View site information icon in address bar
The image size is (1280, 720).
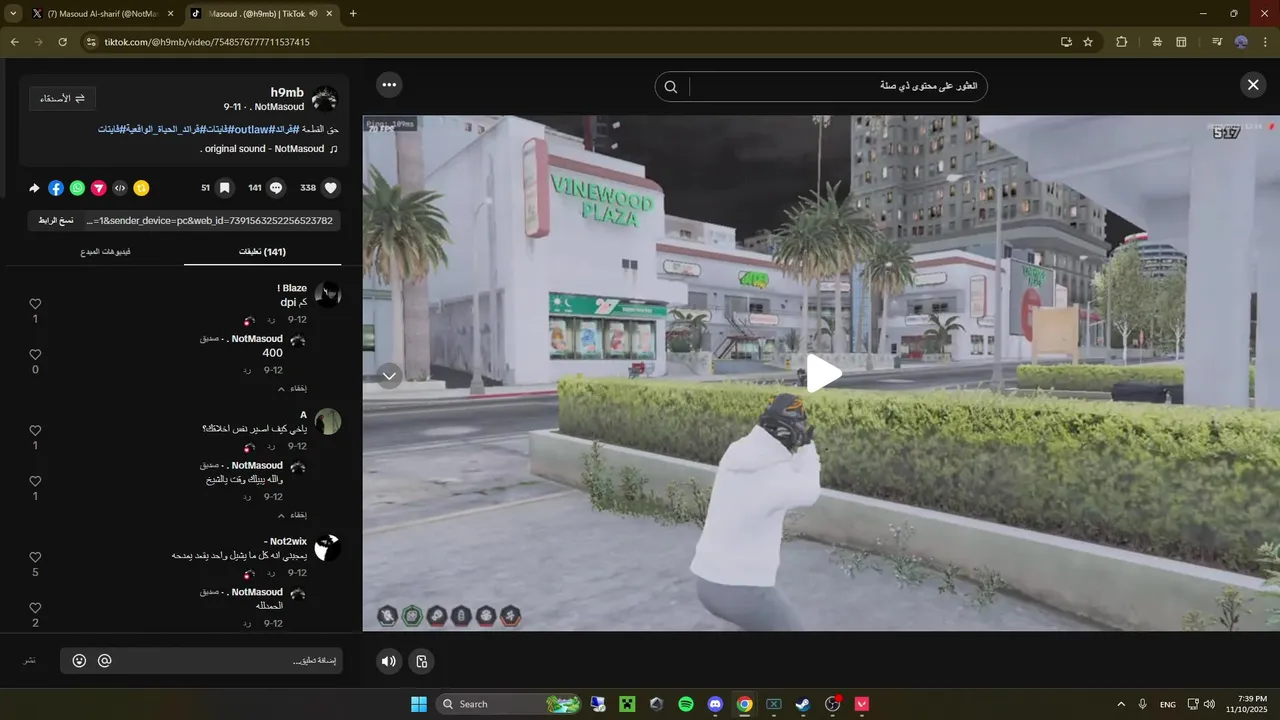tap(91, 42)
